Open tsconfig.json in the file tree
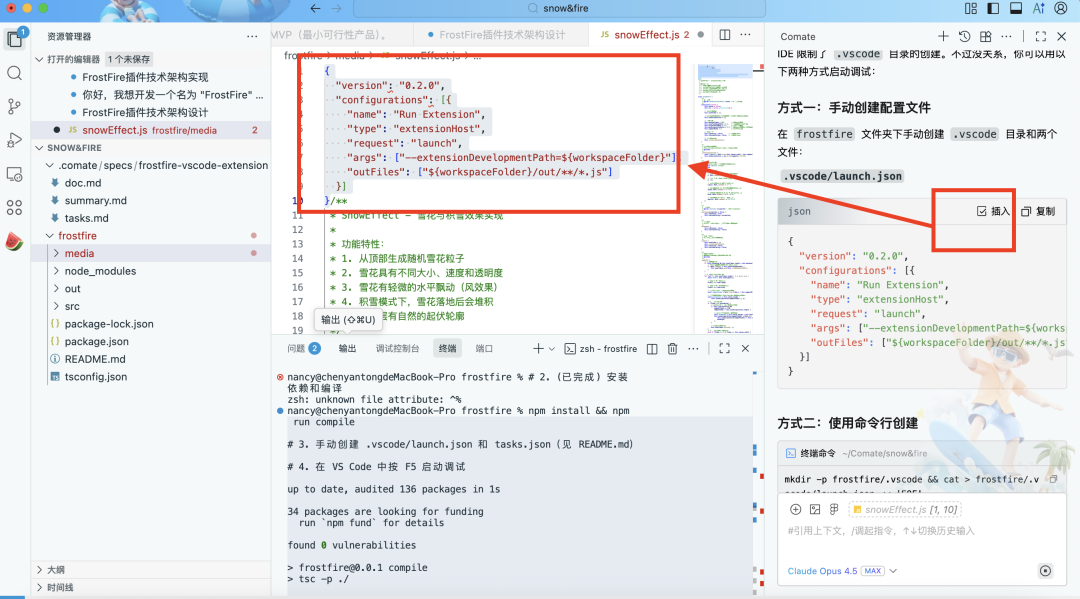 click(x=96, y=377)
